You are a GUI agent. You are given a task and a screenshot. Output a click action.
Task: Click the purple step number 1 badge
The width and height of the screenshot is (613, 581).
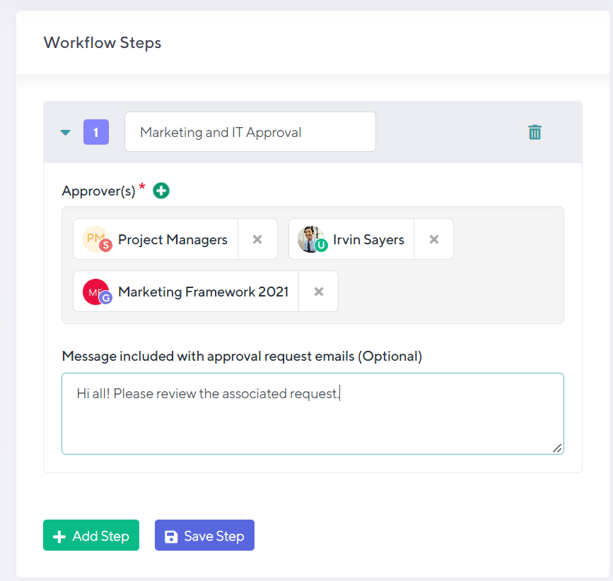pyautogui.click(x=96, y=132)
